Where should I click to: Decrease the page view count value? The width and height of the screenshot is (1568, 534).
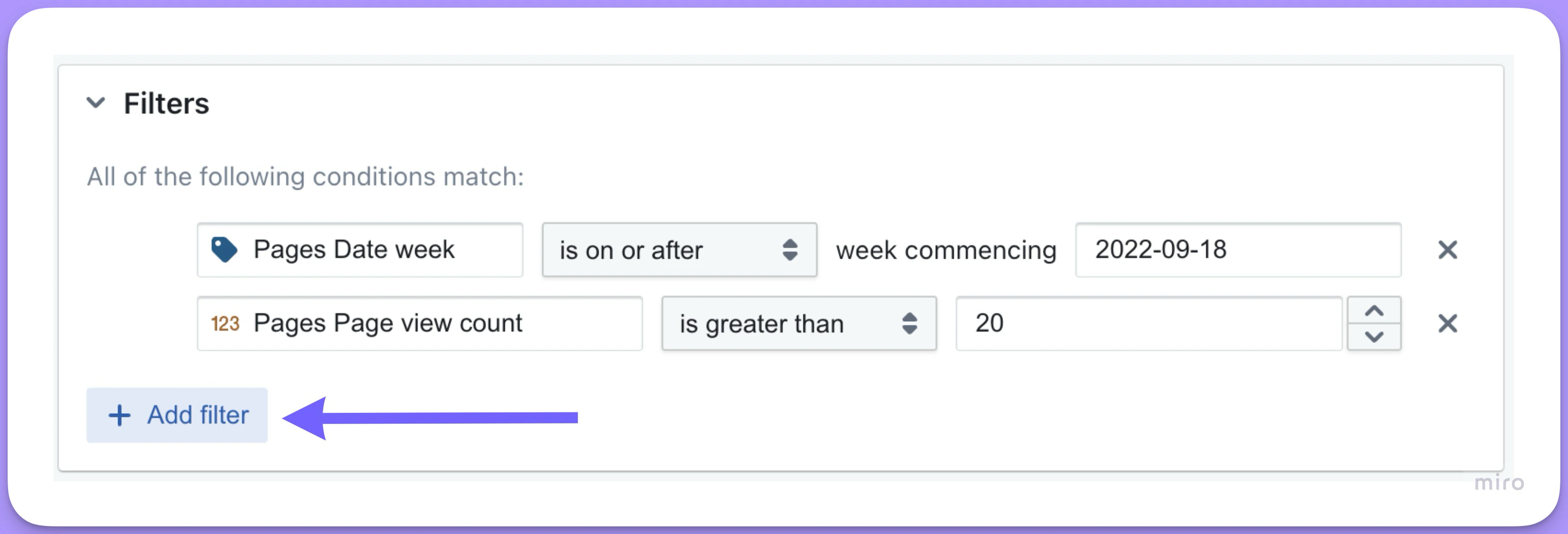(x=1374, y=337)
